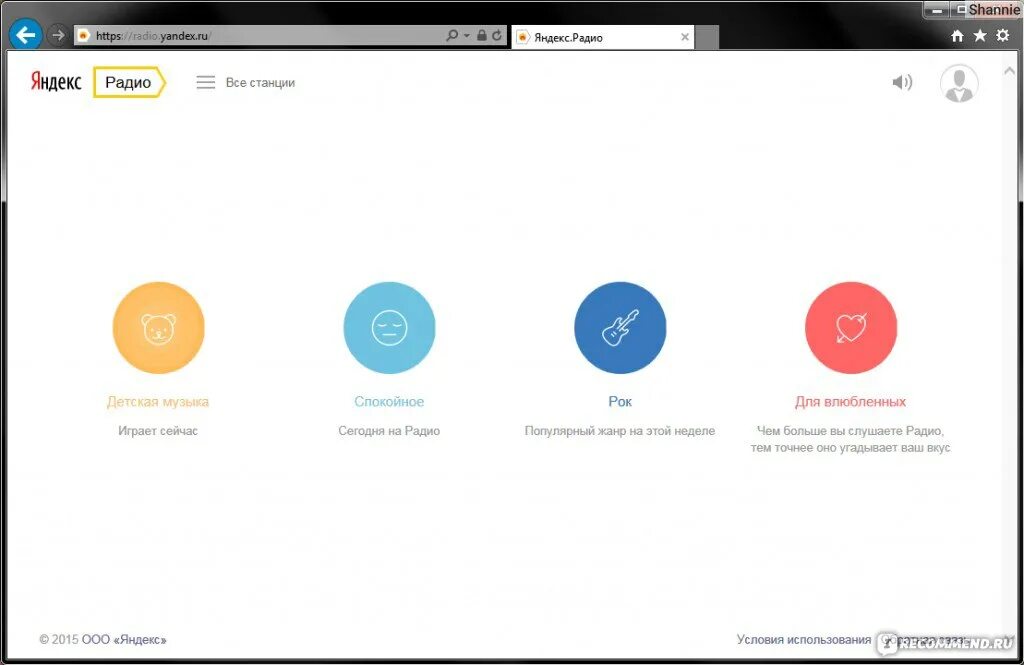Click the address bar search magnifier icon
Screen dimensions: 1024x665
pos(452,35)
